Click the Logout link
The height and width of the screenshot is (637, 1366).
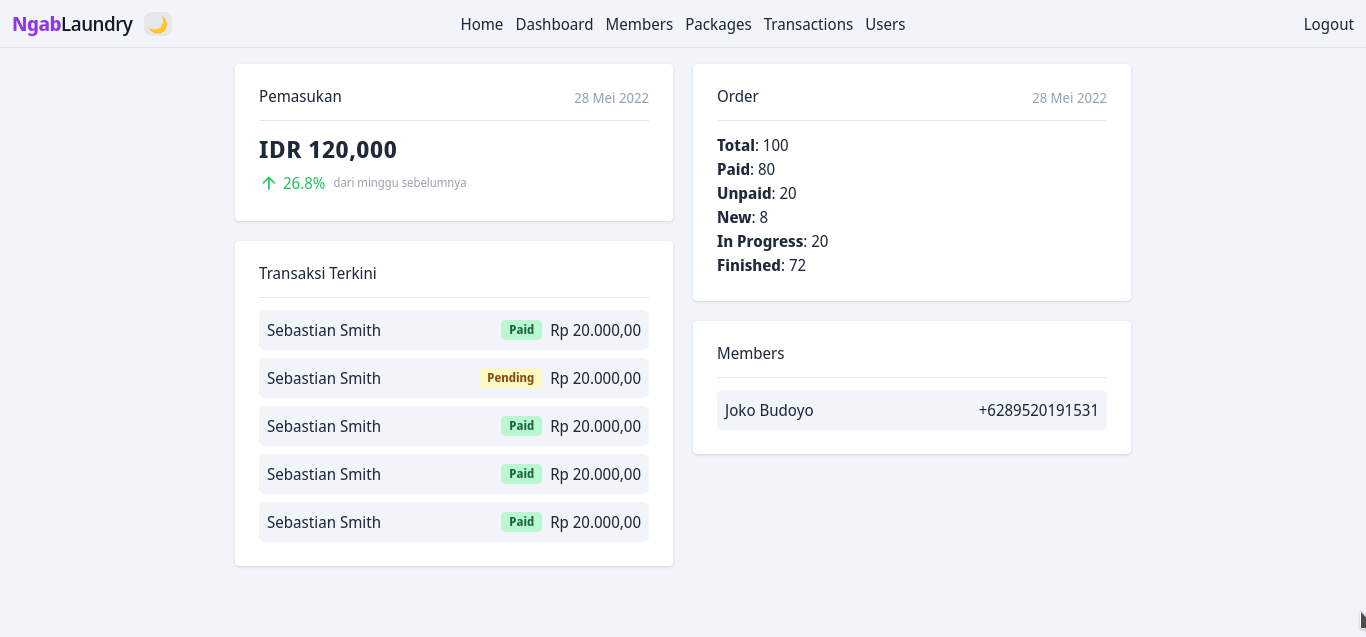click(1328, 24)
